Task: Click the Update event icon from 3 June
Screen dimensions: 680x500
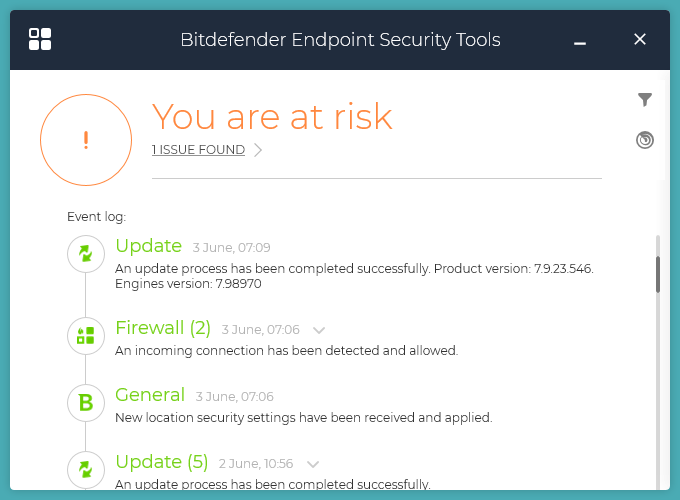Action: coord(86,254)
